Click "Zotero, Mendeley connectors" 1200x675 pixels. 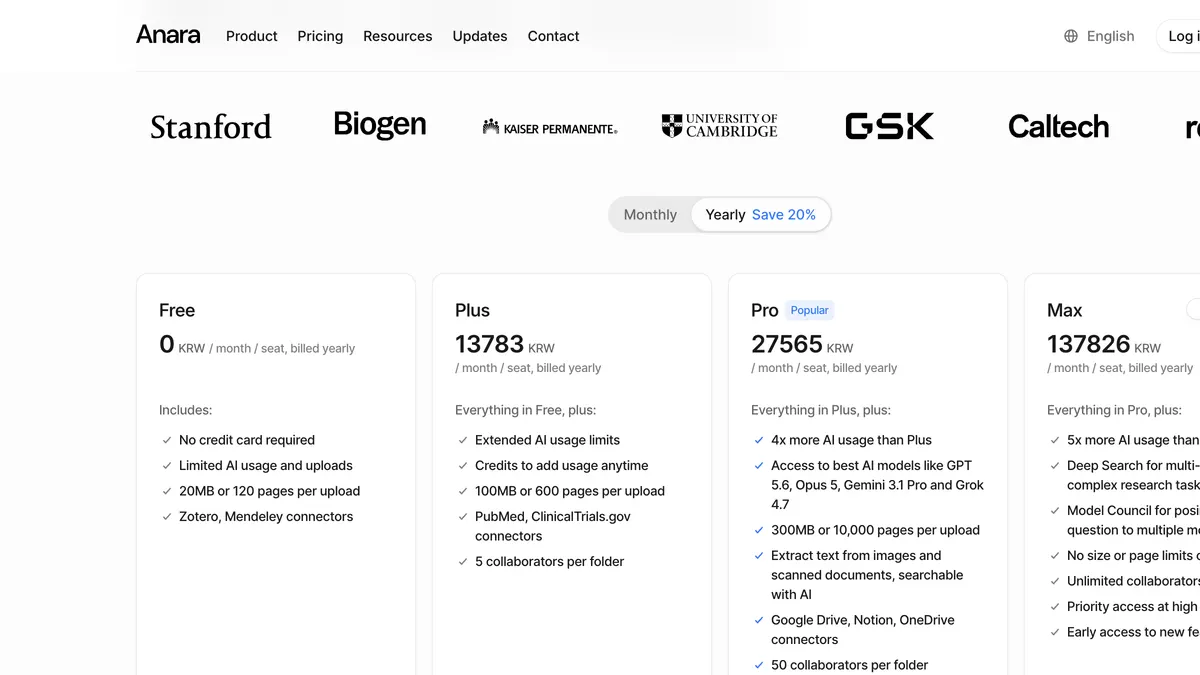tap(266, 516)
